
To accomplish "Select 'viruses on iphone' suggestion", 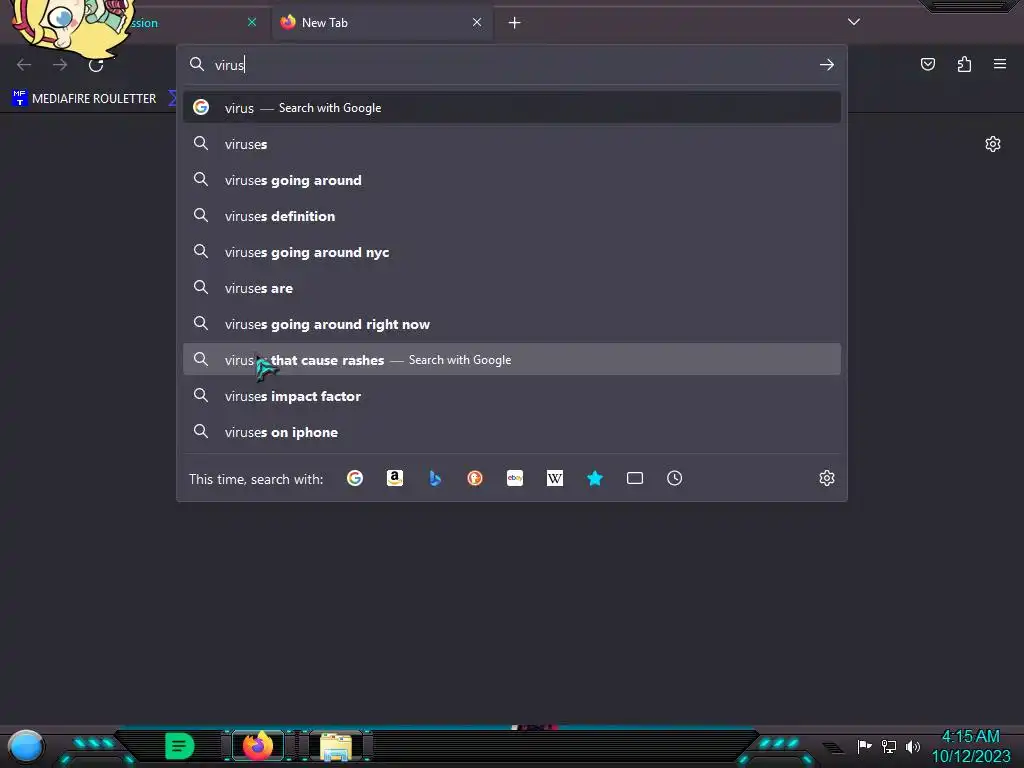I will tap(512, 432).
